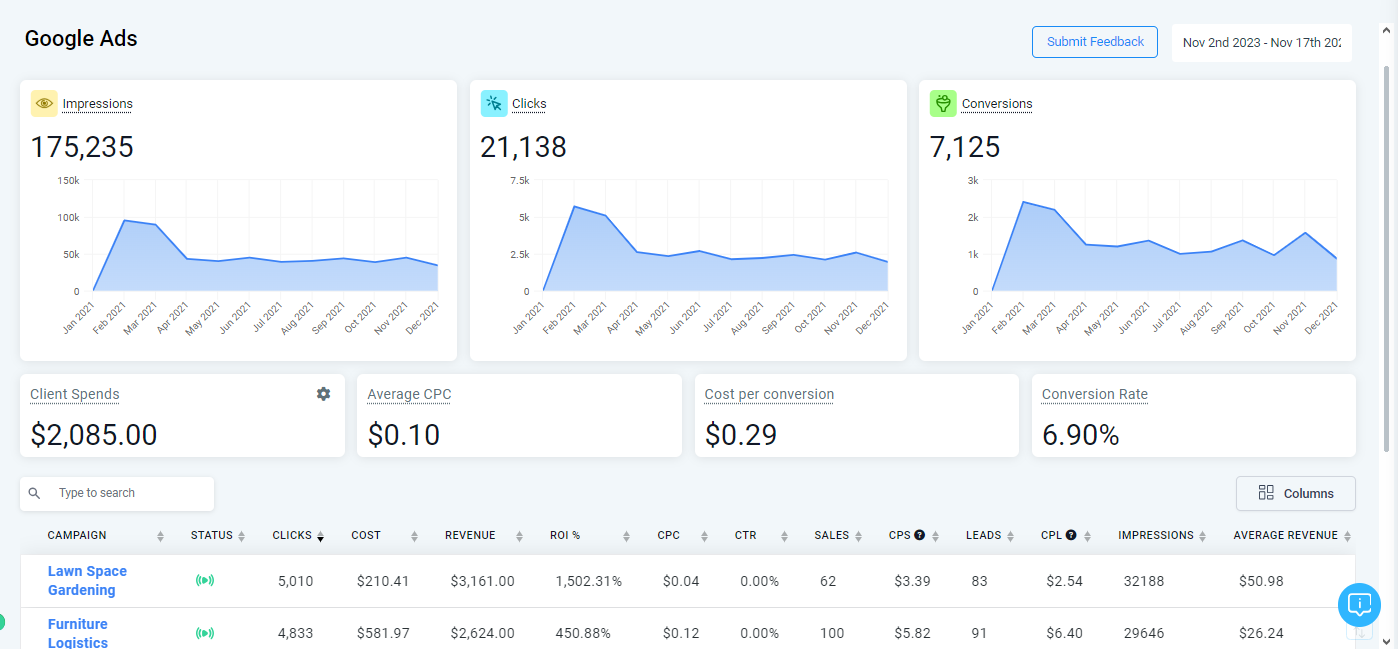Click Lawn Space Gardening status icon
Screen dimensions: 1398x649
coord(205,581)
